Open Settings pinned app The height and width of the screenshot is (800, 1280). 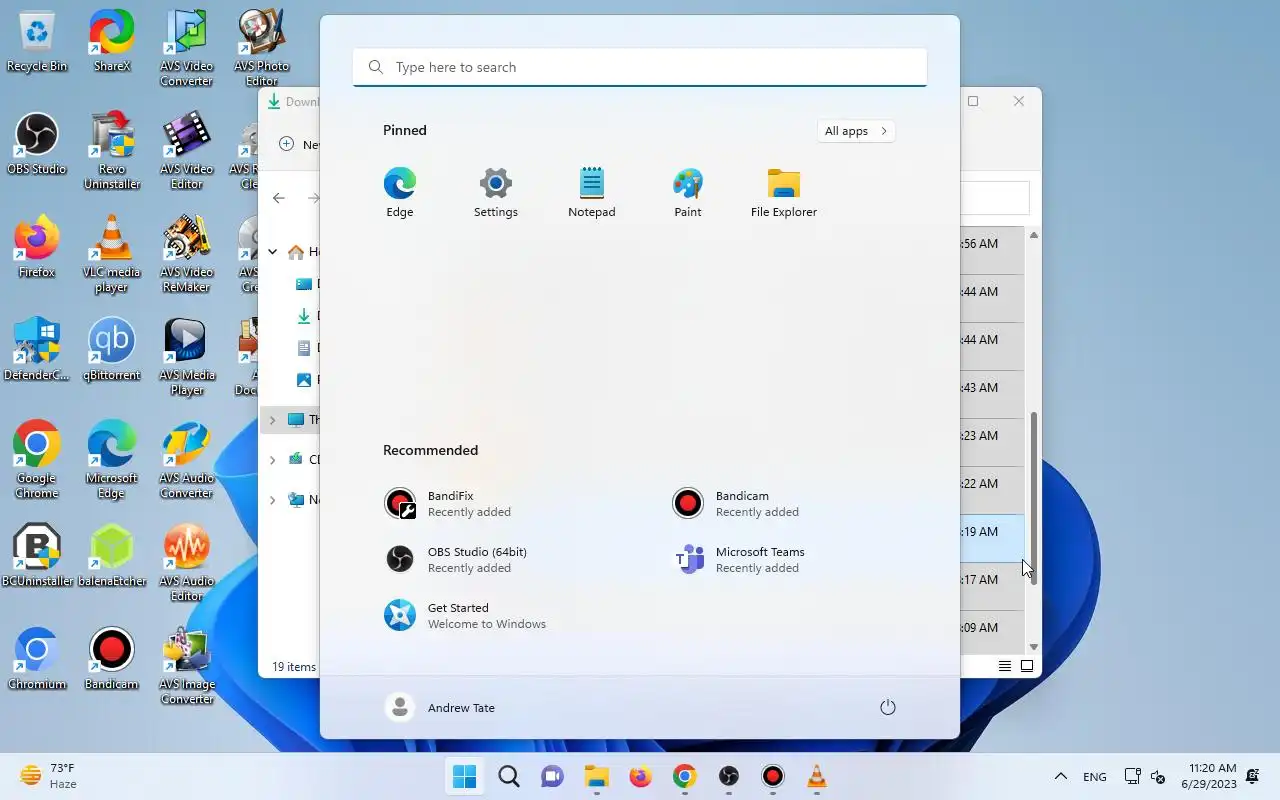click(x=496, y=193)
